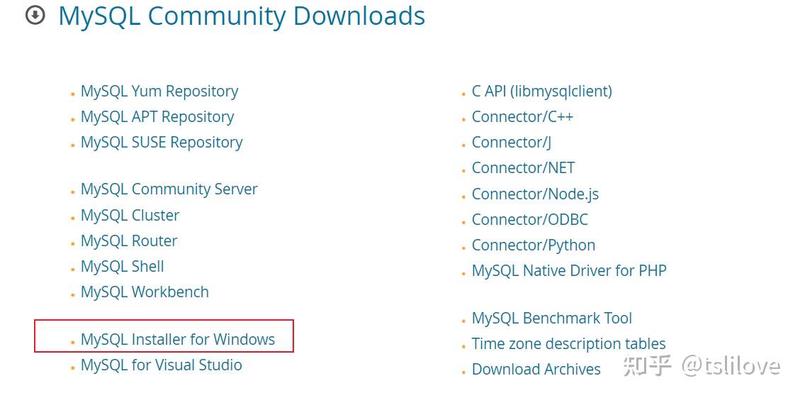Click MySQL Installer for Windows

pos(178,339)
